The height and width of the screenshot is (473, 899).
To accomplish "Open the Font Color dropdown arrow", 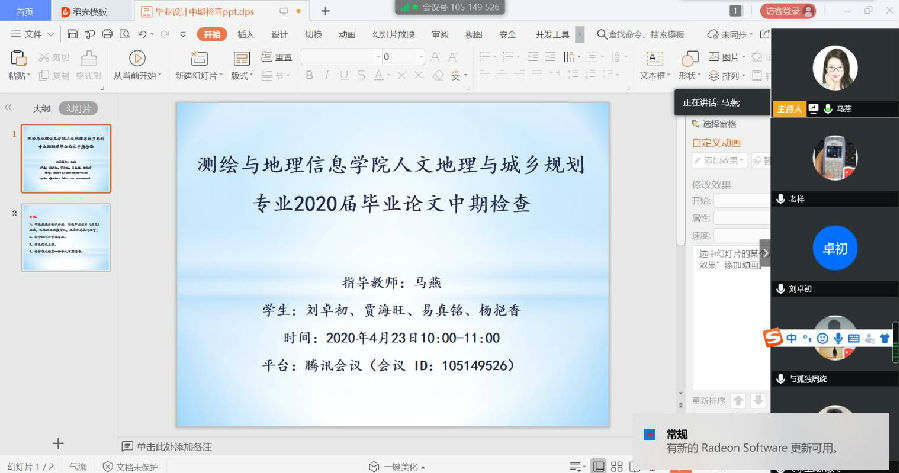I will tap(389, 75).
